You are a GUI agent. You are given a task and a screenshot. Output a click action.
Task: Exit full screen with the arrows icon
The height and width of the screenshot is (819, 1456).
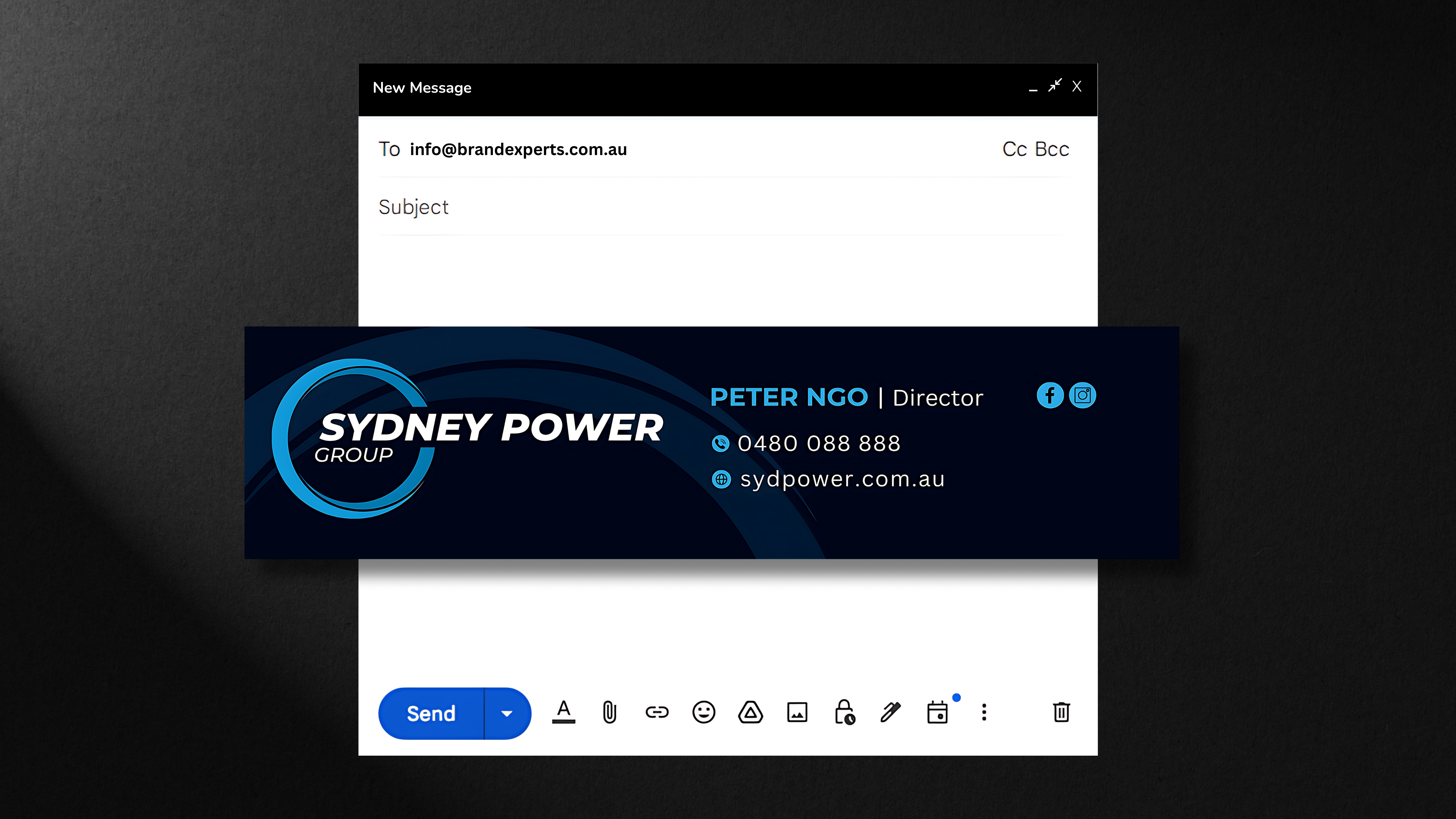click(1055, 85)
